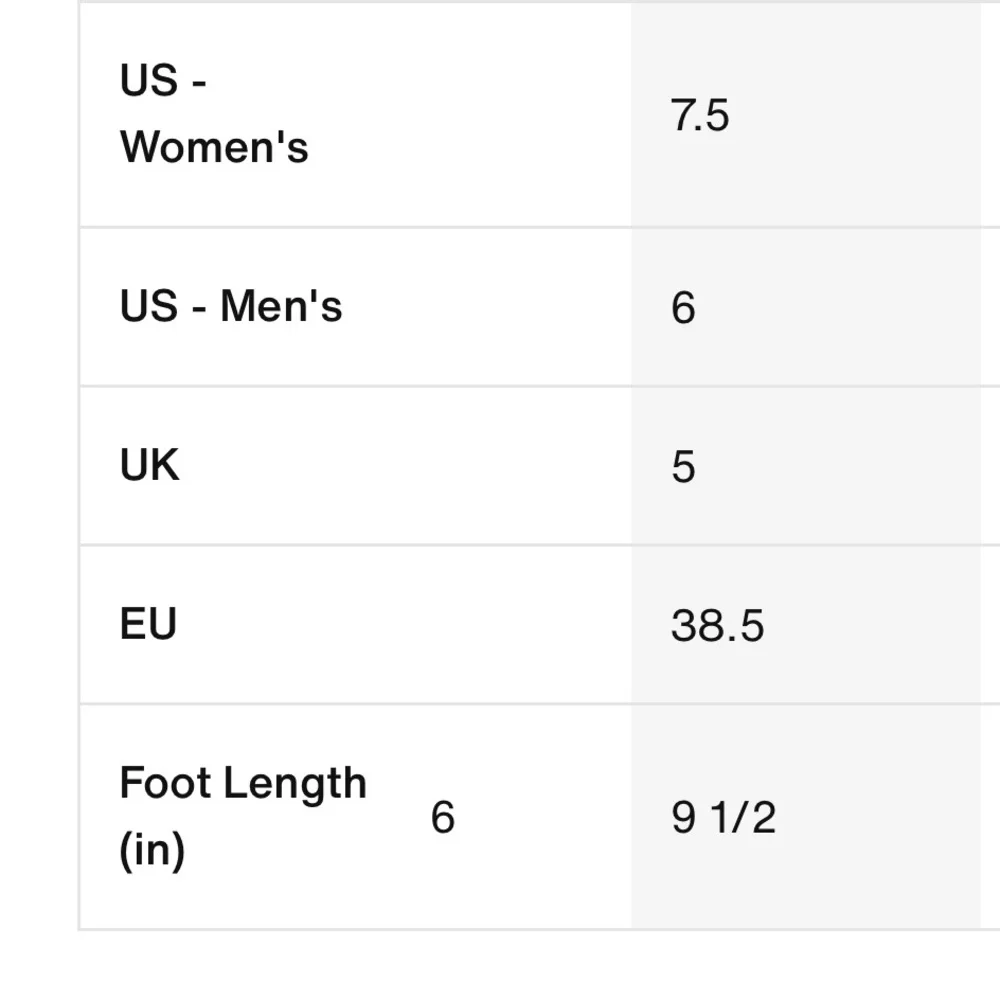
Task: Click the blank cell right of UK 5
Action: [989, 467]
